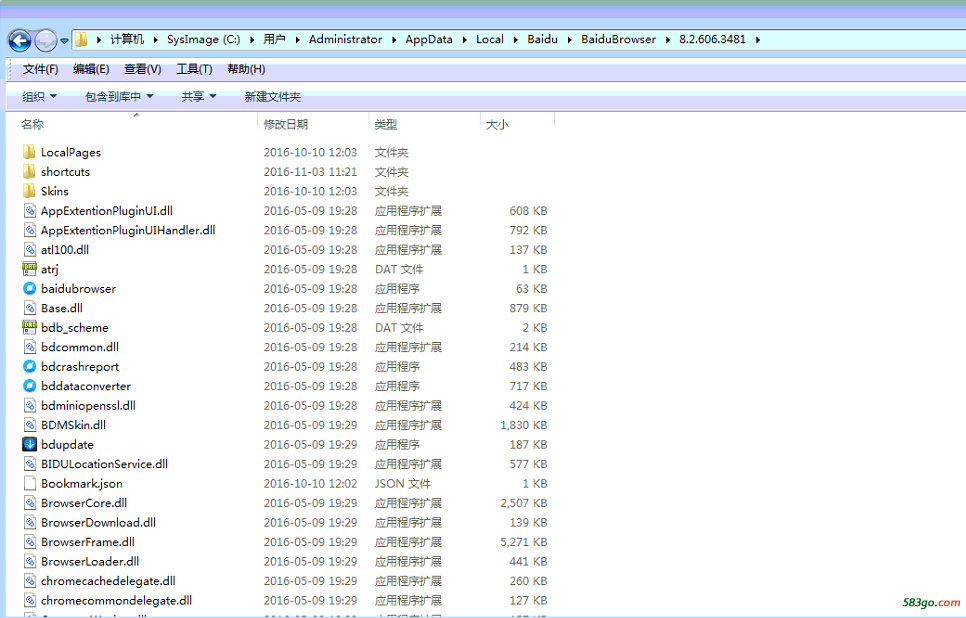
Task: Click the bdb_scheme DAT file icon
Action: pos(30,327)
